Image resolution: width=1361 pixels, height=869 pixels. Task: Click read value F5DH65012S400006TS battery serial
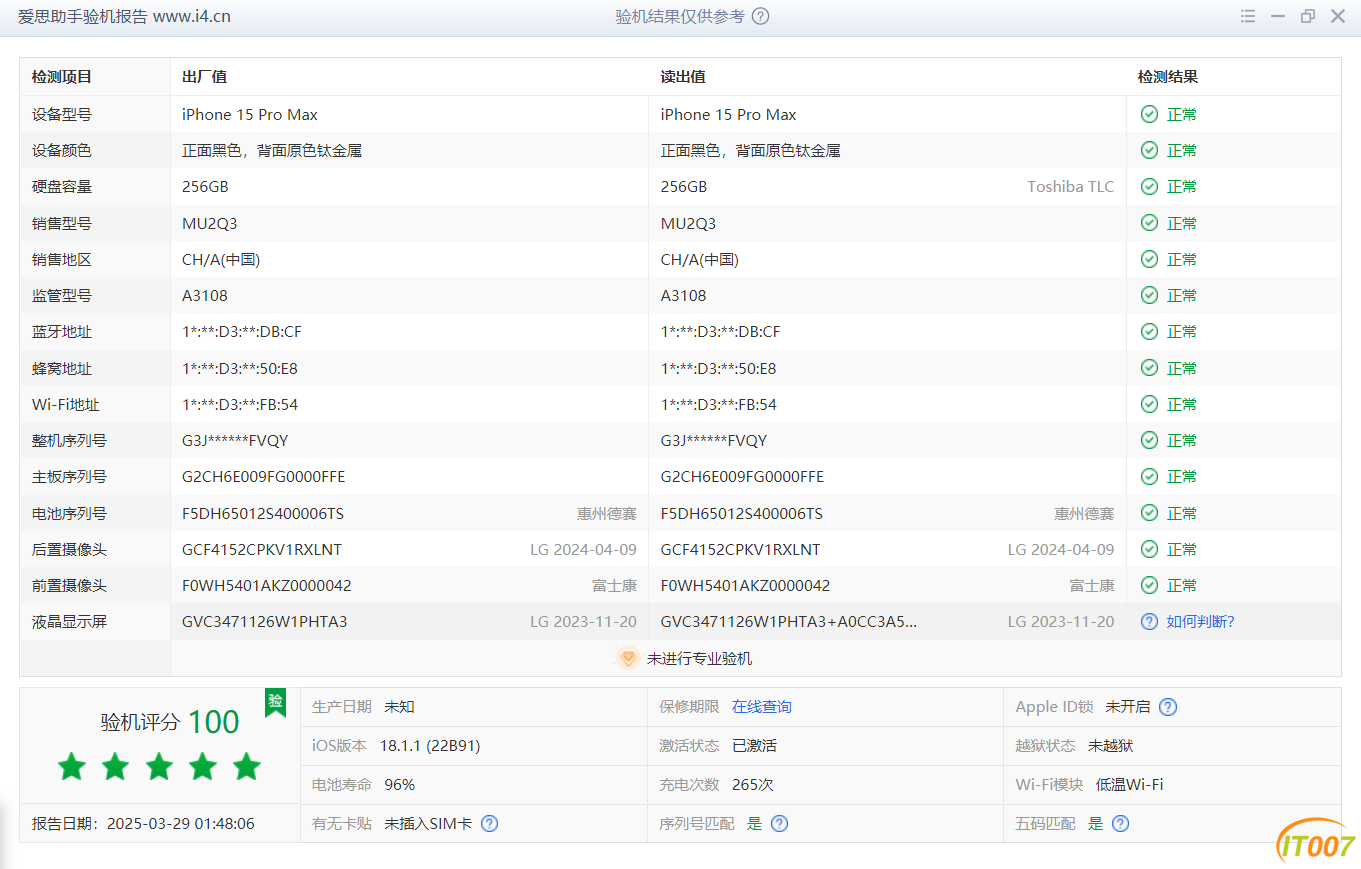click(x=742, y=514)
